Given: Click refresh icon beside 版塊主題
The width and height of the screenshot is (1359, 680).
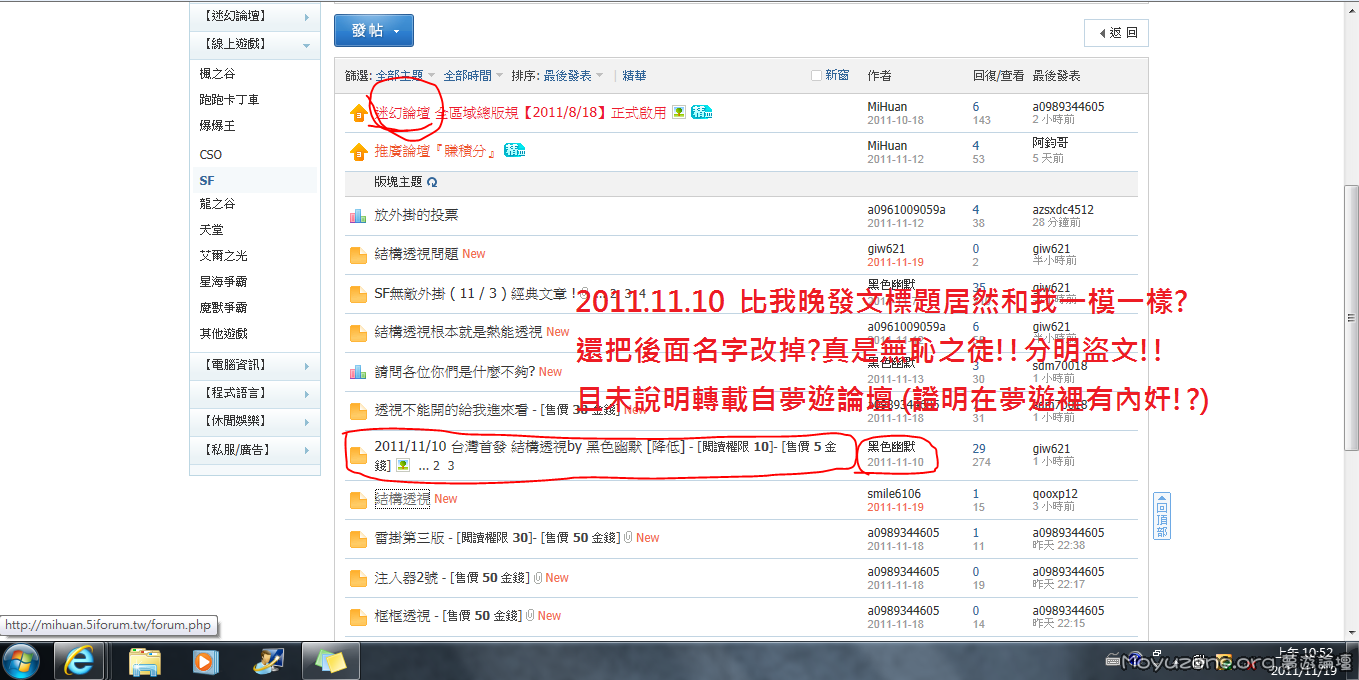Looking at the screenshot, I should click(432, 183).
